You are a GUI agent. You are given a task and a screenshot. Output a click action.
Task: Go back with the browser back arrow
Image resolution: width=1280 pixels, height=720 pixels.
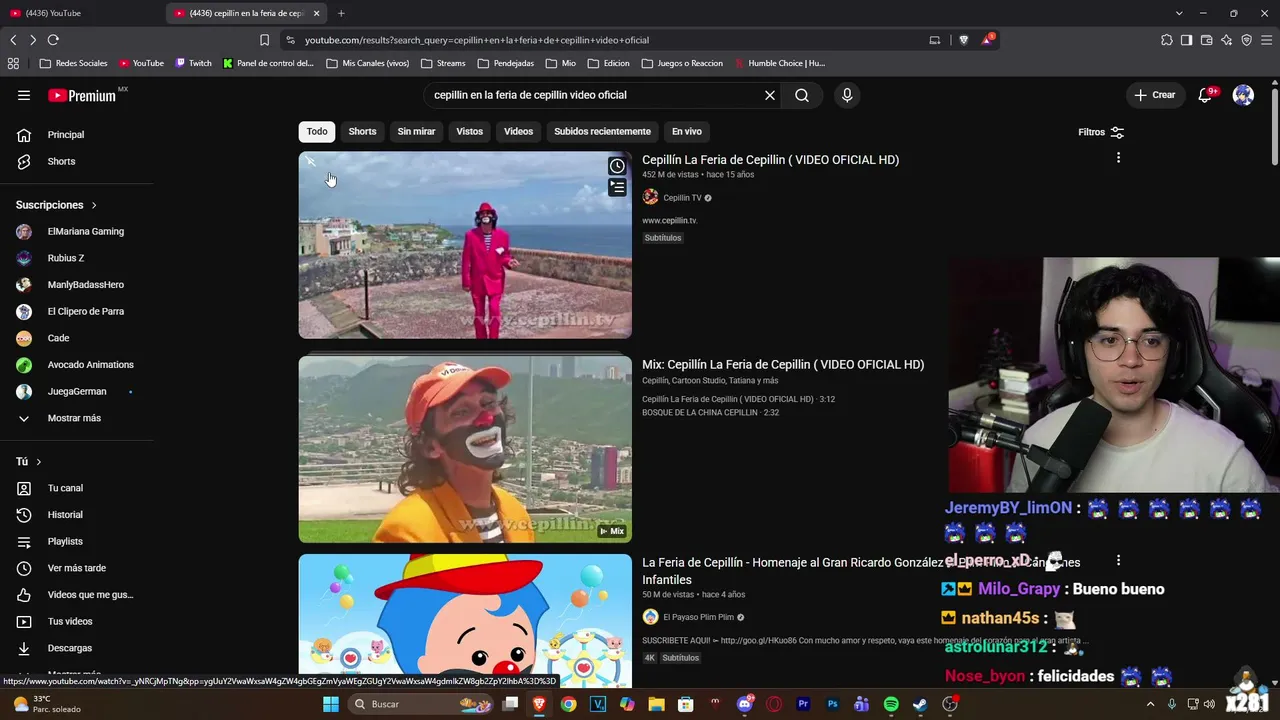pos(13,40)
